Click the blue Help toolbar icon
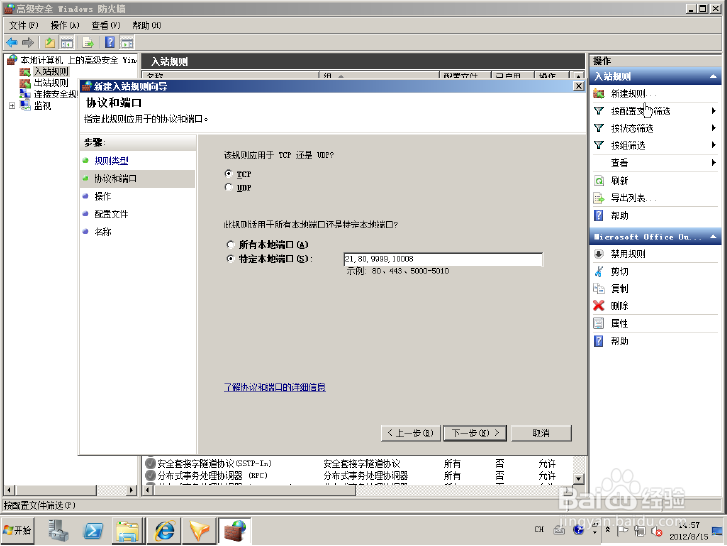 tap(110, 43)
